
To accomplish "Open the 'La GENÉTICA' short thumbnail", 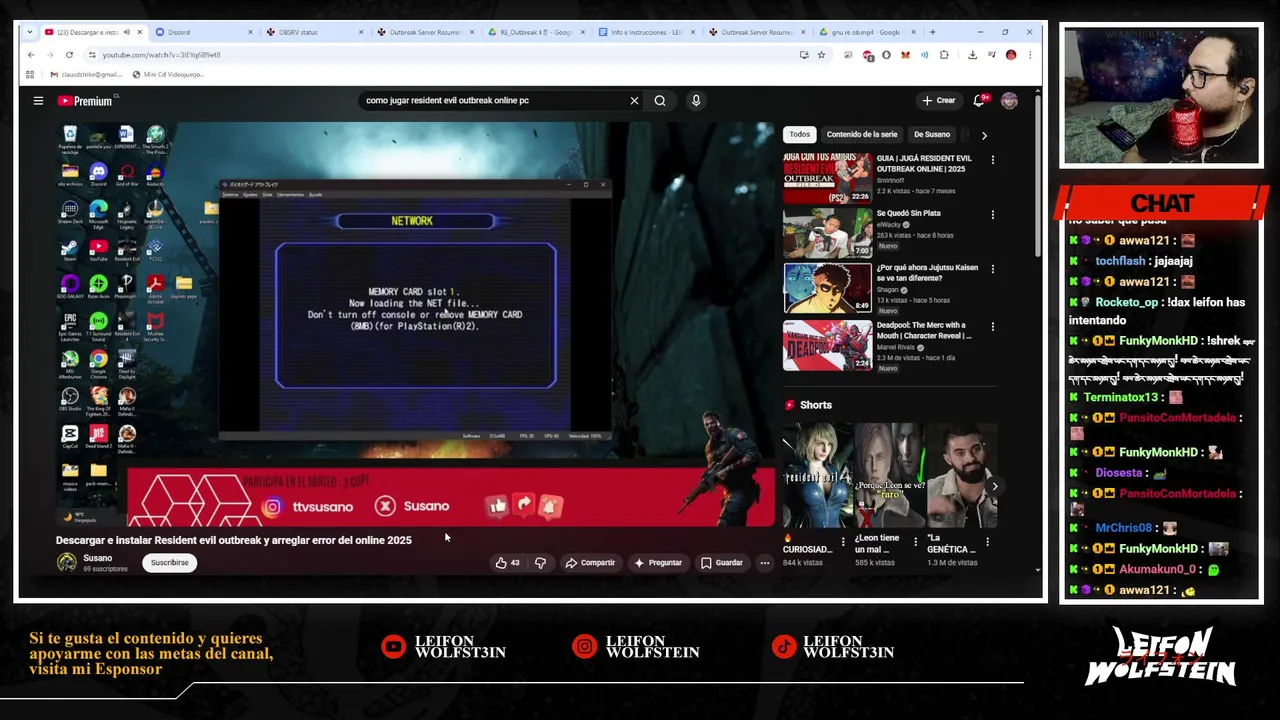I will pyautogui.click(x=961, y=476).
